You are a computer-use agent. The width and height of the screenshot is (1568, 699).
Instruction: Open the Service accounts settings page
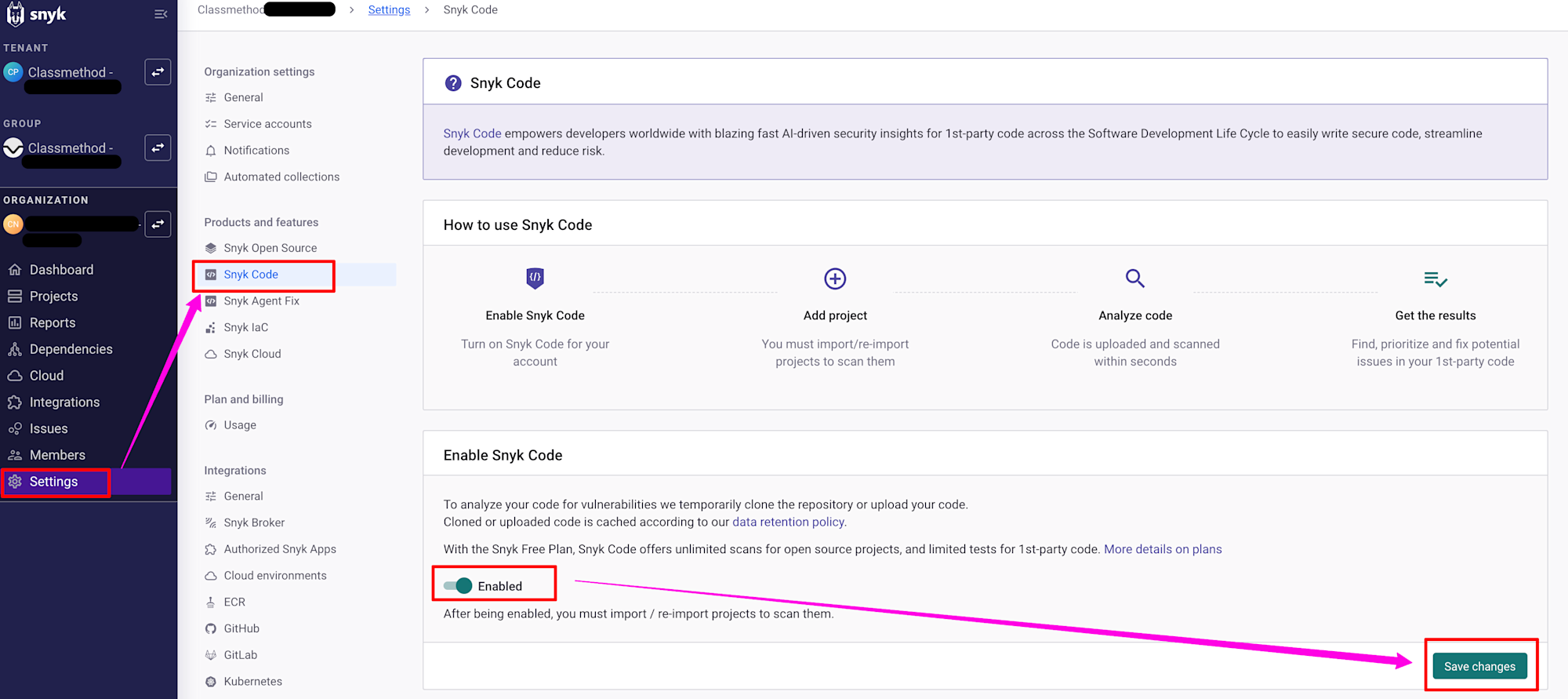tap(267, 124)
